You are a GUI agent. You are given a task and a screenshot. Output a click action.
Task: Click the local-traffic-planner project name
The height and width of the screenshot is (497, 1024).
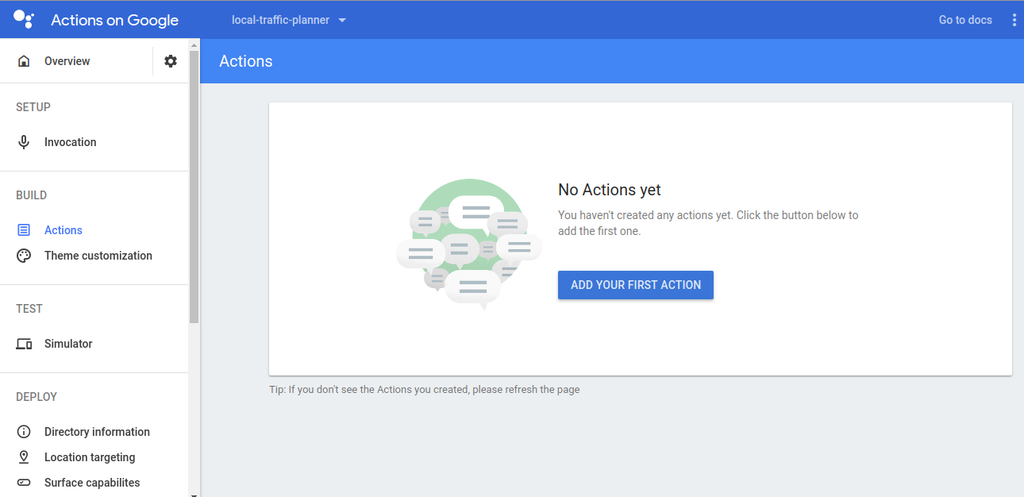click(x=281, y=20)
